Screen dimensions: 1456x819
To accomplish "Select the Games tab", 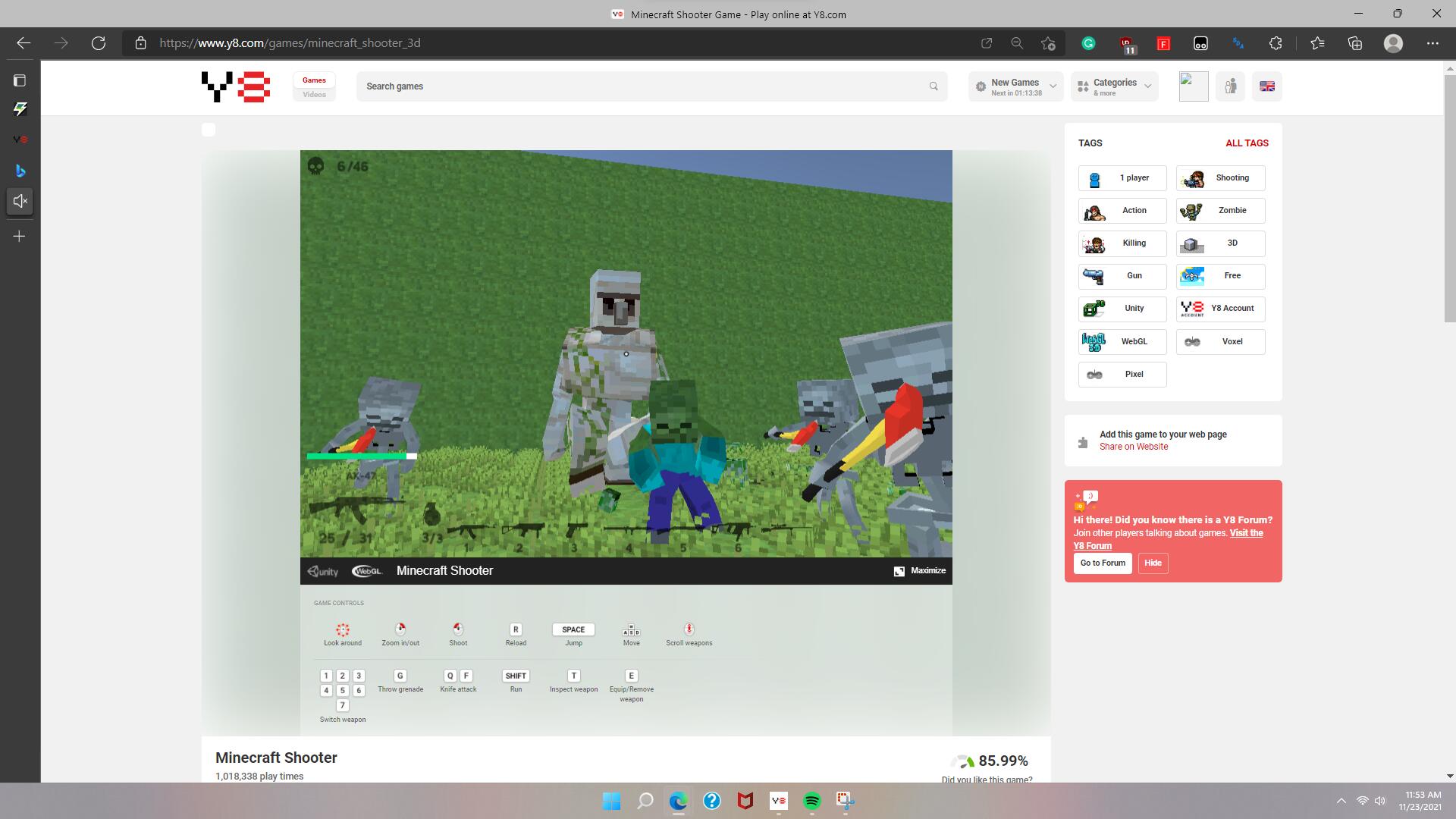I will [314, 80].
